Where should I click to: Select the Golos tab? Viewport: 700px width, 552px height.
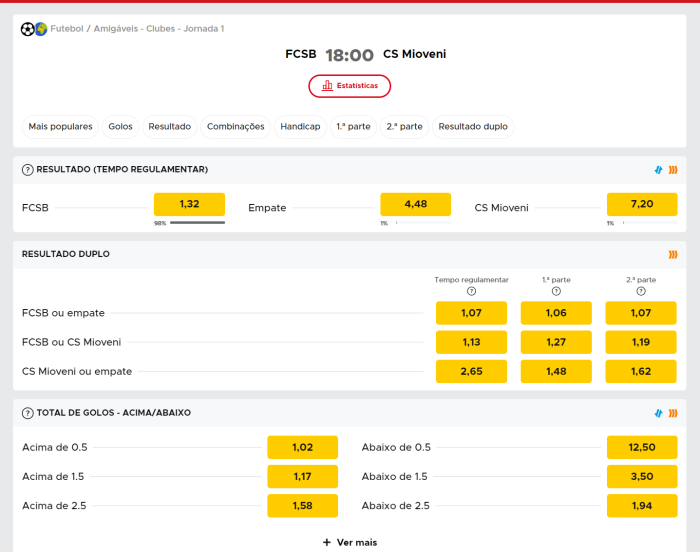[121, 126]
